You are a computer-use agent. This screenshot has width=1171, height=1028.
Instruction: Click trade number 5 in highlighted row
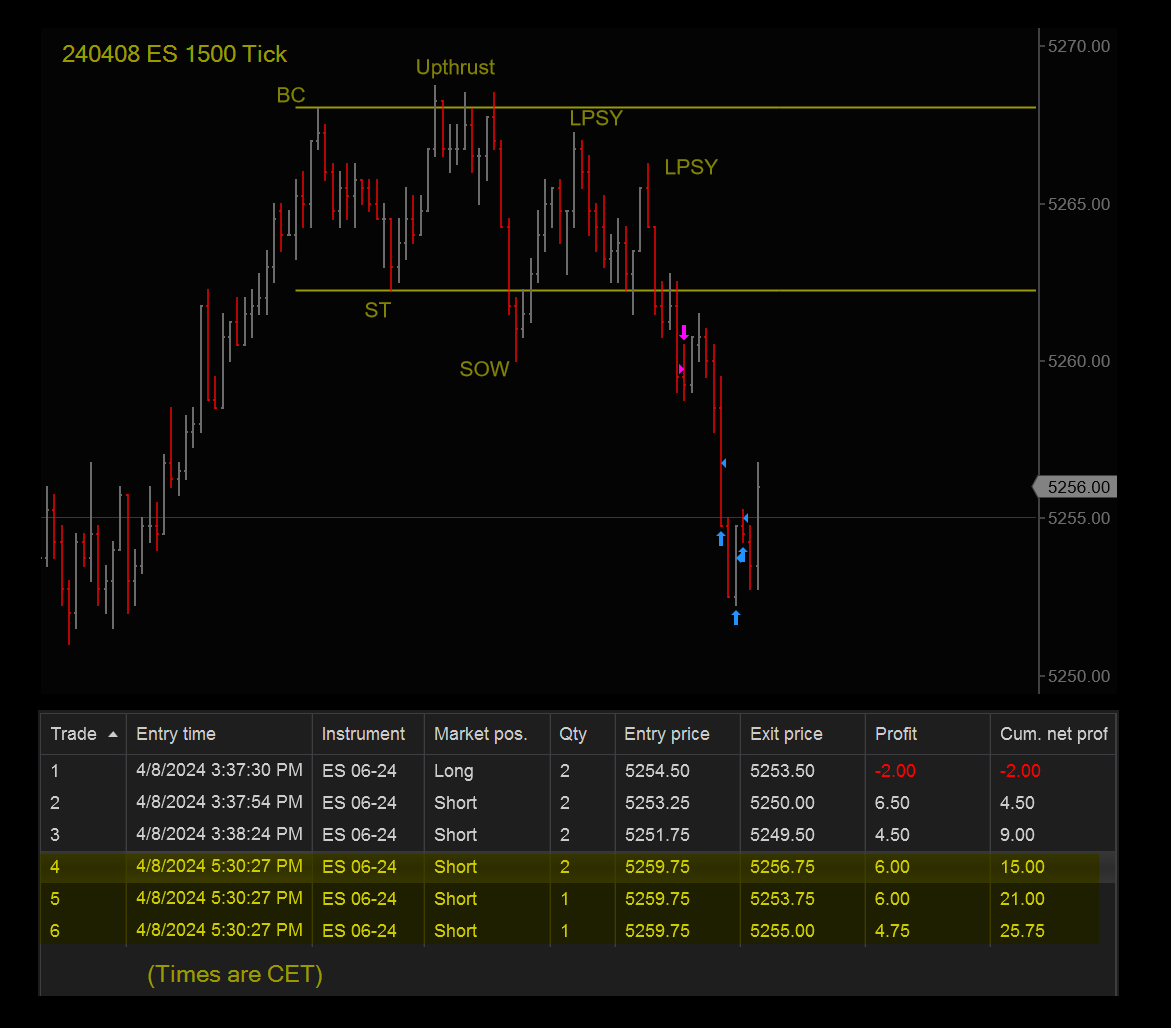[x=55, y=899]
